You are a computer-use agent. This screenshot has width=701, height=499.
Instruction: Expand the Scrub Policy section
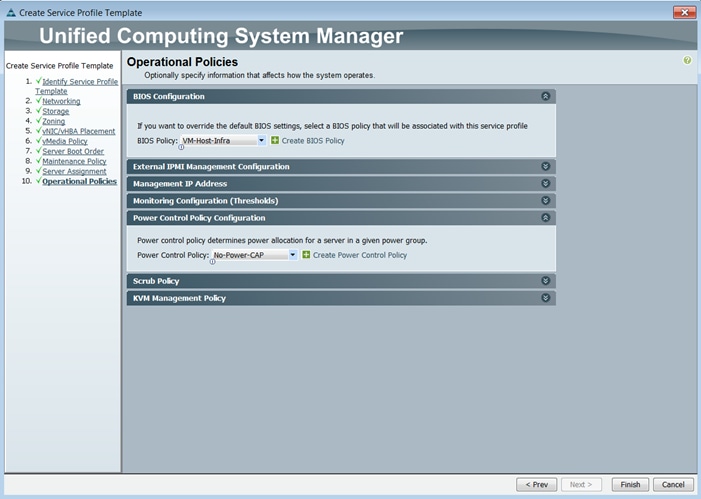pos(545,281)
